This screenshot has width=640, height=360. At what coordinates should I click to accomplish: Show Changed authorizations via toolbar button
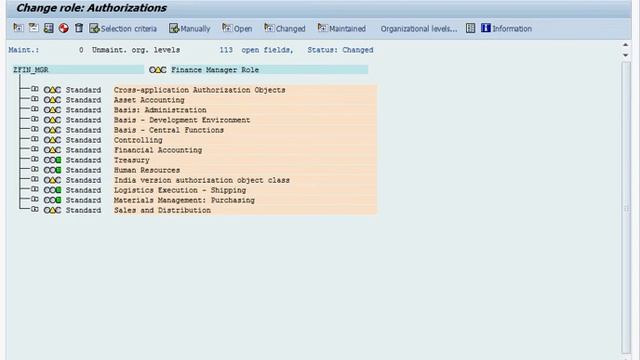point(284,28)
